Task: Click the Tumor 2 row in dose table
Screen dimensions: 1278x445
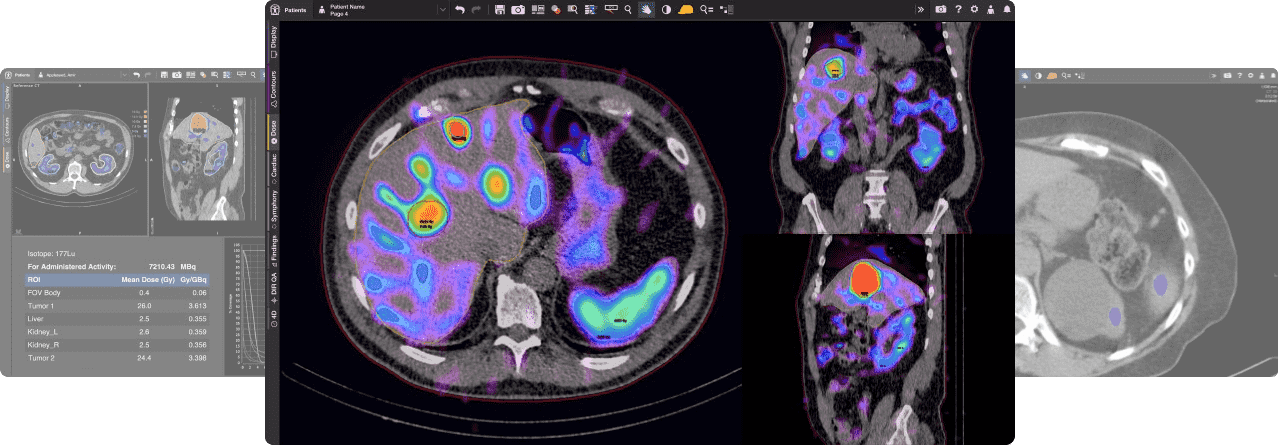Action: pyautogui.click(x=115, y=357)
